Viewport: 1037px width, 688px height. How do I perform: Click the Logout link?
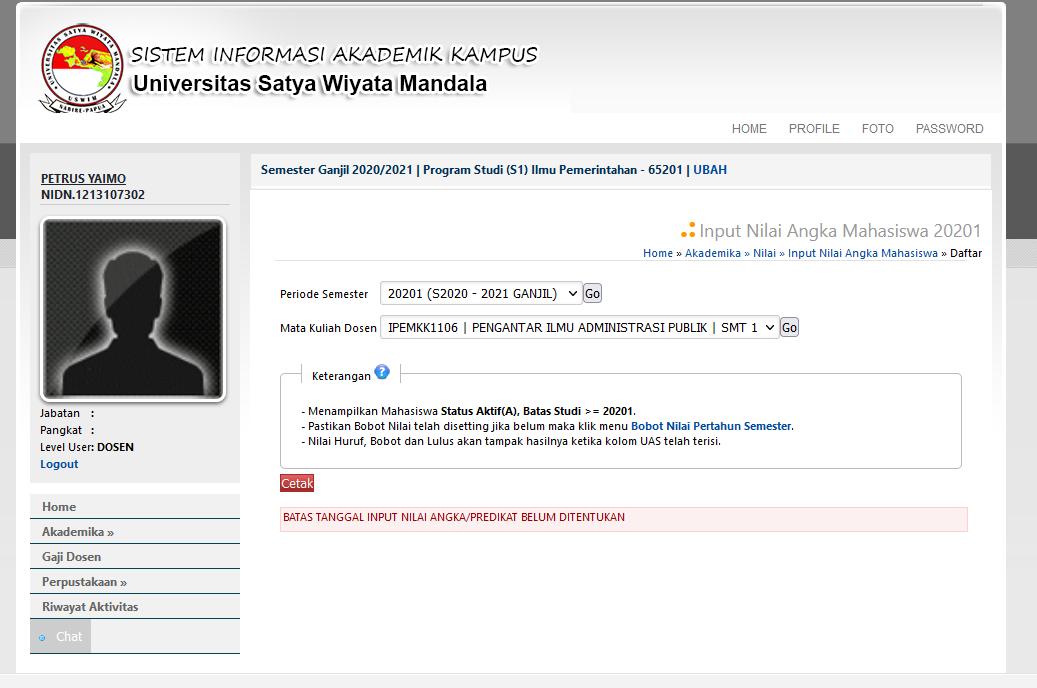pyautogui.click(x=59, y=464)
